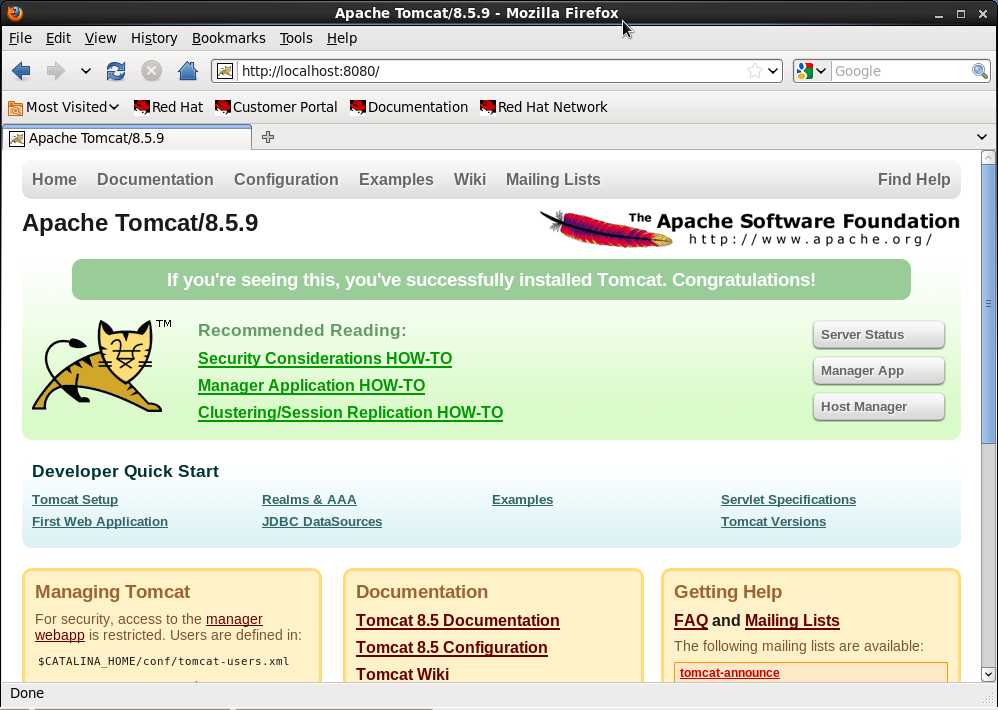The height and width of the screenshot is (710, 998).
Task: Open the Bookmarks menu
Action: coord(228,38)
